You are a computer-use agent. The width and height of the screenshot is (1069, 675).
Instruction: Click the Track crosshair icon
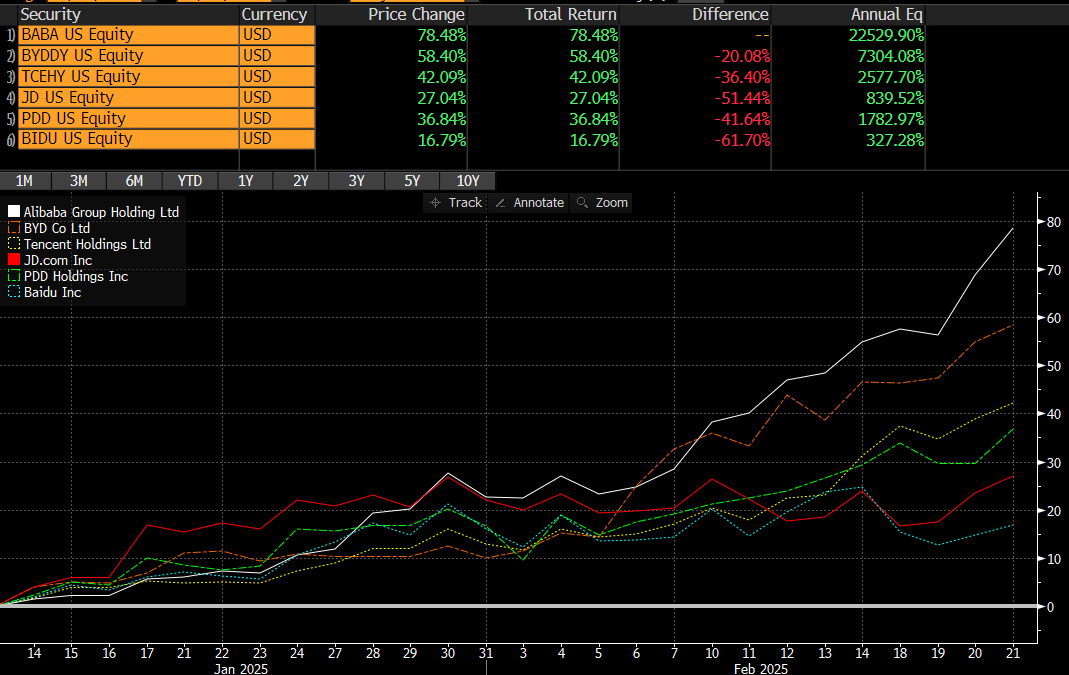(x=436, y=202)
